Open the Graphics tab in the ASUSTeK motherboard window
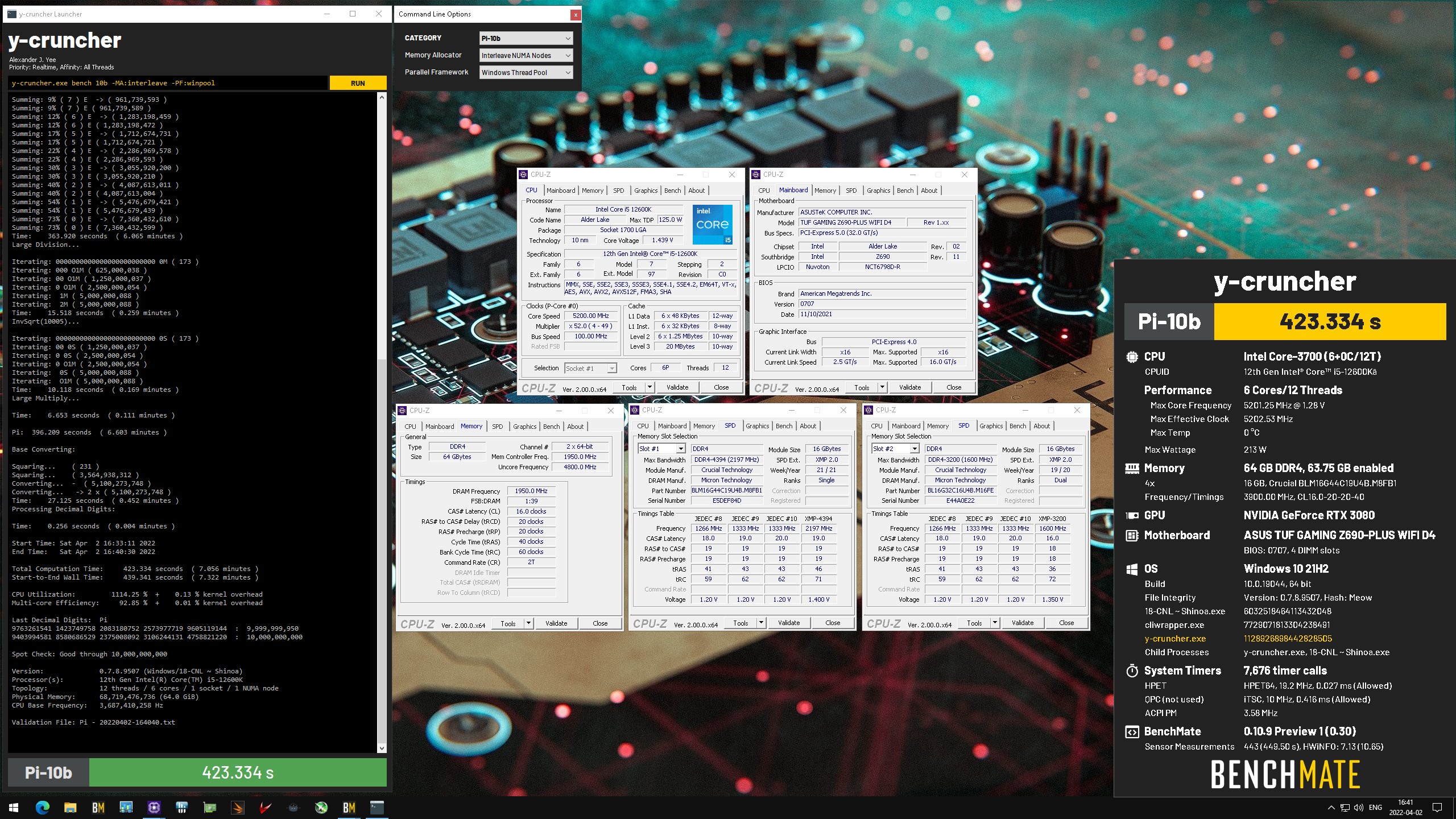This screenshot has width=1456, height=819. pos(878,191)
